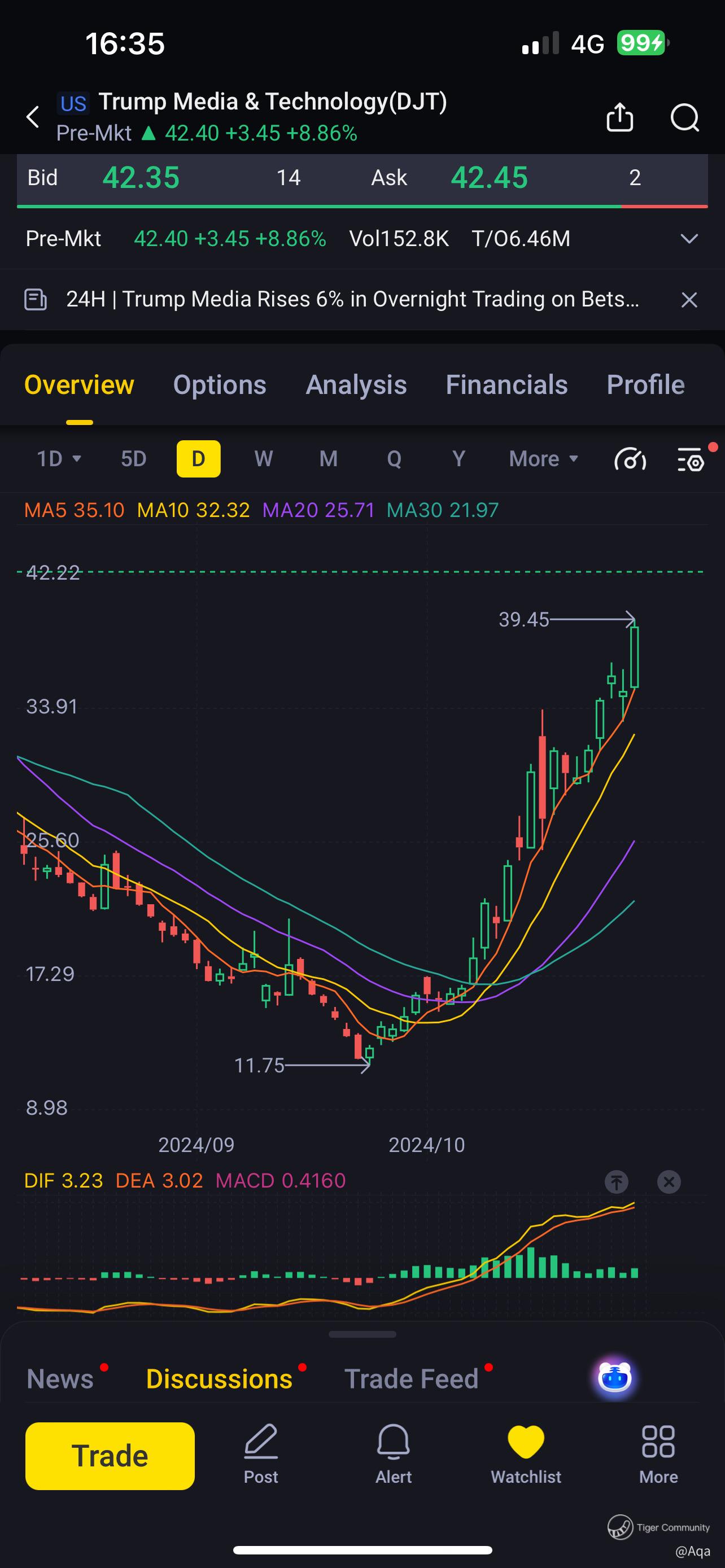Tap the MA30 21.97 indicator label
725x1568 pixels.
click(x=443, y=510)
